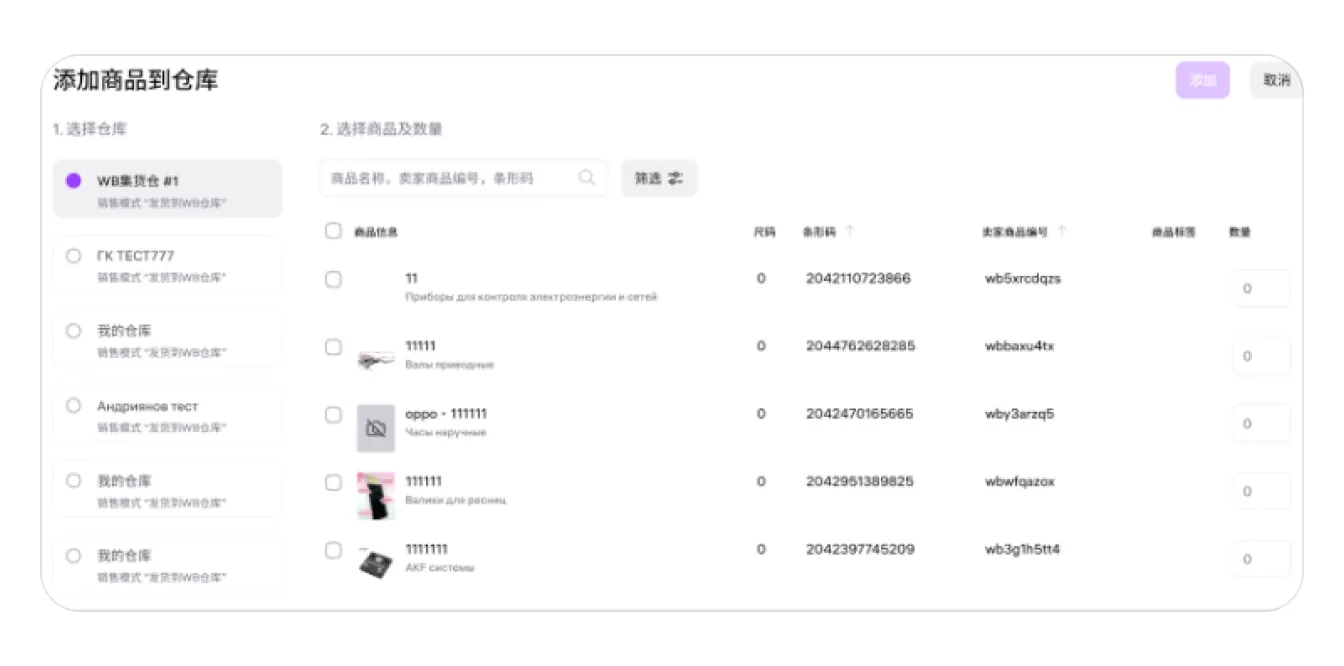Image resolution: width=1344 pixels, height=666 pixels.
Task: Select the WB集货仓 #1 warehouse radio button
Action: 73,181
